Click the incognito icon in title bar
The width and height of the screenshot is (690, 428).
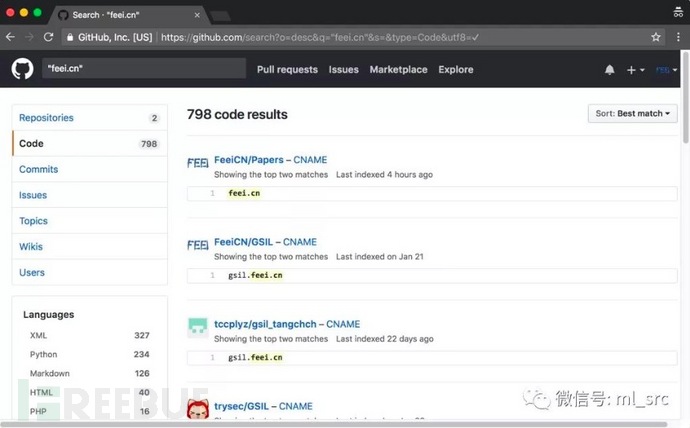click(678, 12)
